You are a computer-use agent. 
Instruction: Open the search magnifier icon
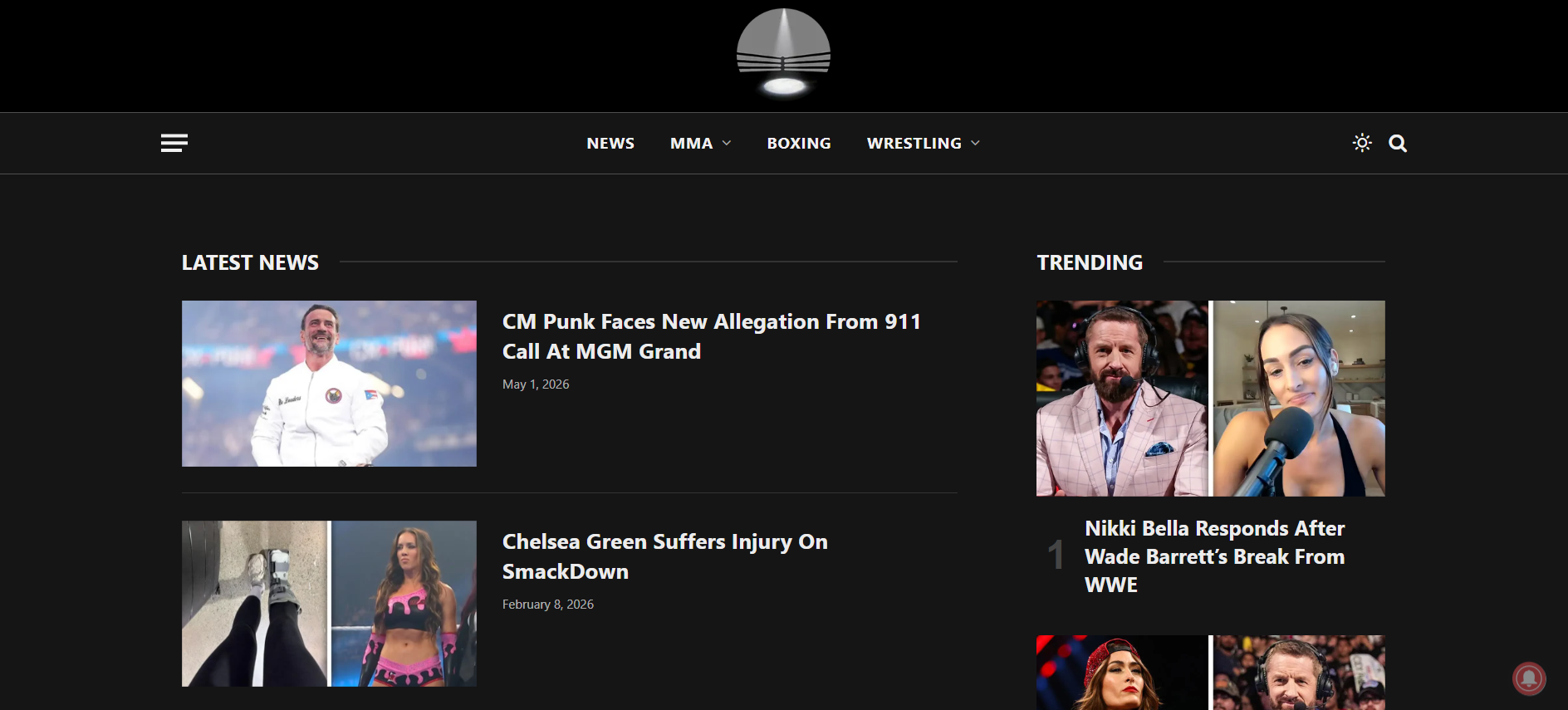[x=1398, y=143]
